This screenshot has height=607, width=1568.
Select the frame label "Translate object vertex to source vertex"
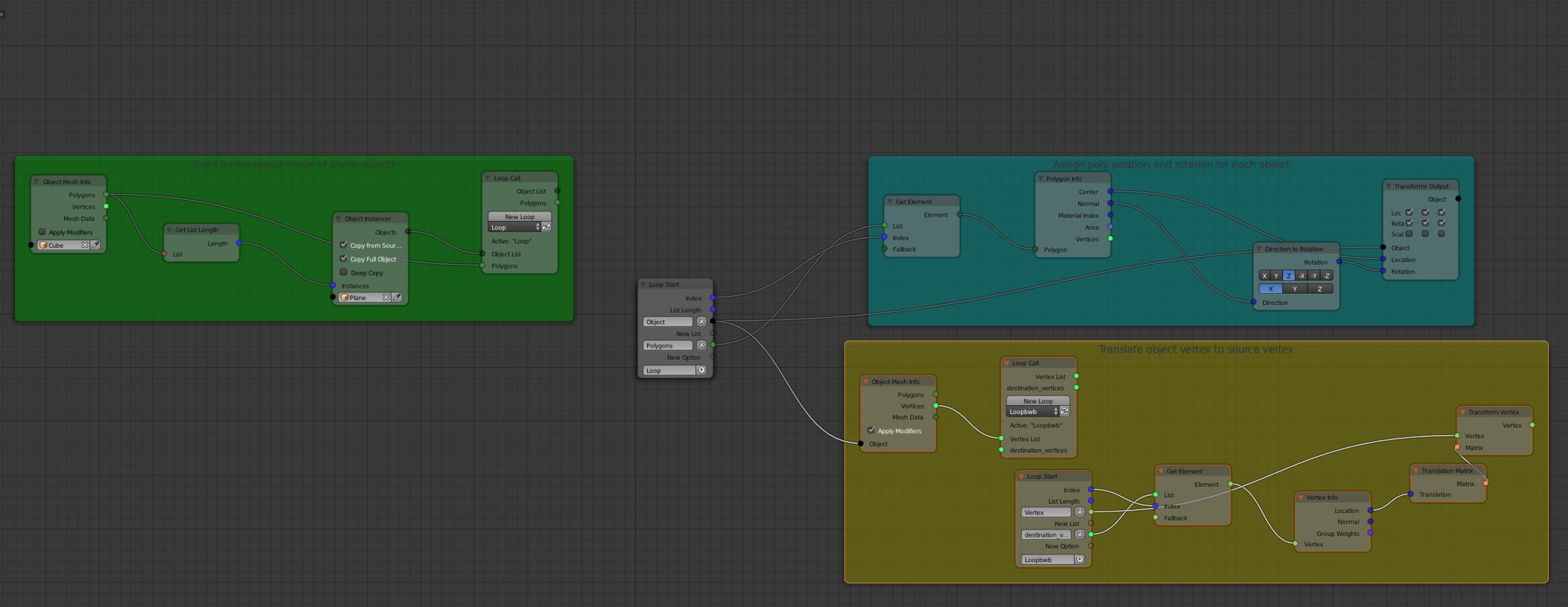point(1196,349)
